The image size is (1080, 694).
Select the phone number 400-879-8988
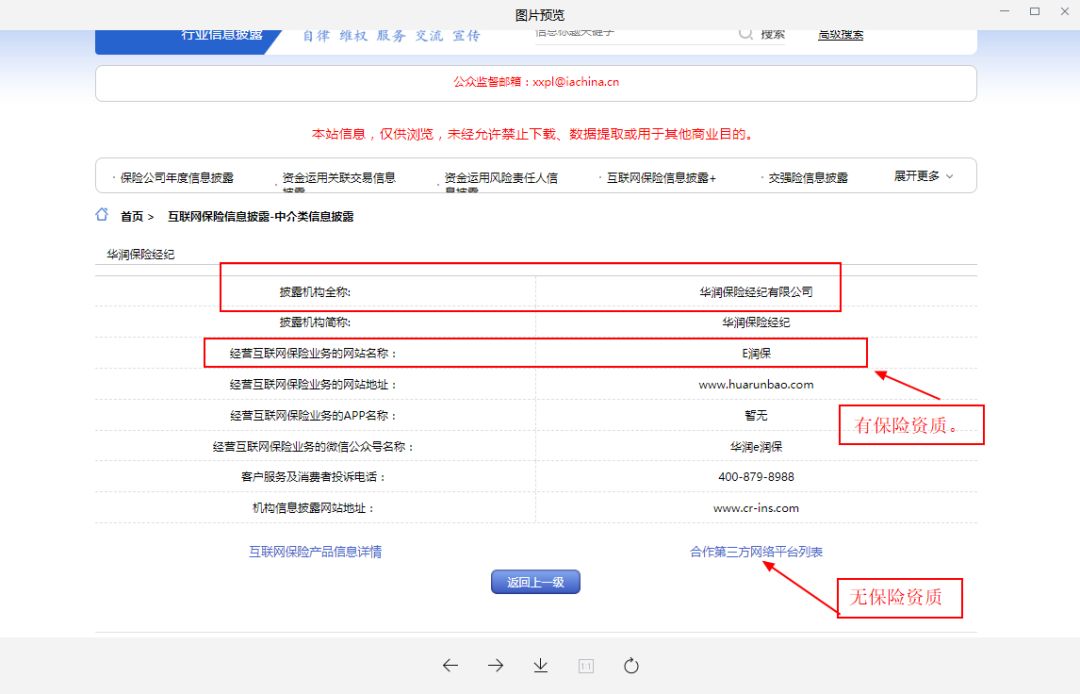(756, 476)
